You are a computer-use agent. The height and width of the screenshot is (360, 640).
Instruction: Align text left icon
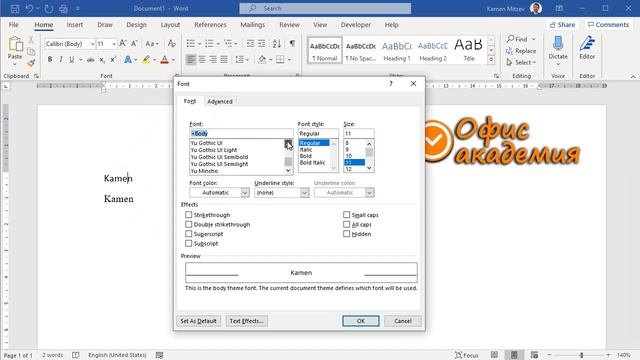pyautogui.click(x=191, y=60)
